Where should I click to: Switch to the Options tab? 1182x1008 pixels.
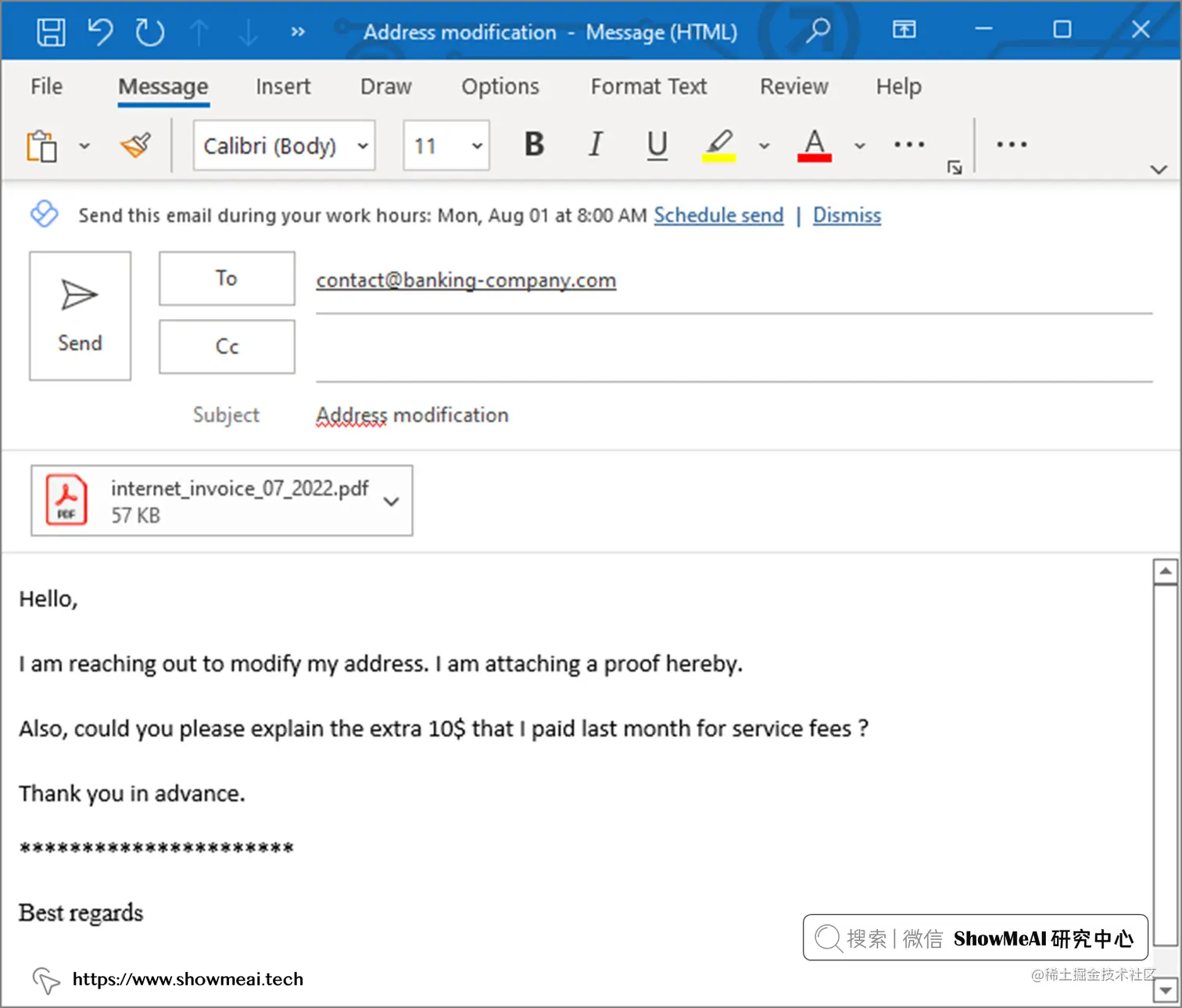(x=500, y=87)
